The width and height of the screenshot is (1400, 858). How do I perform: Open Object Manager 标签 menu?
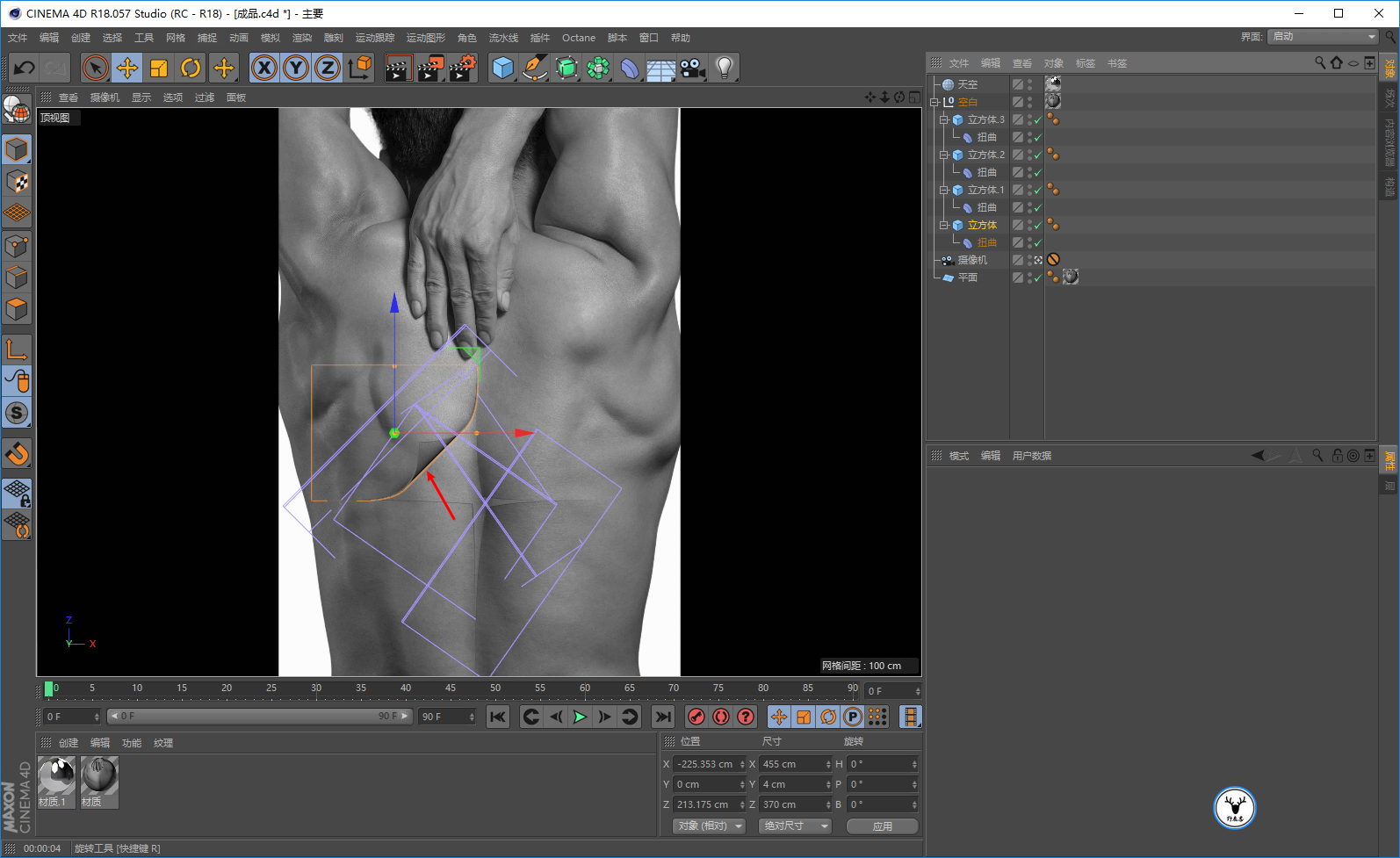point(1086,63)
